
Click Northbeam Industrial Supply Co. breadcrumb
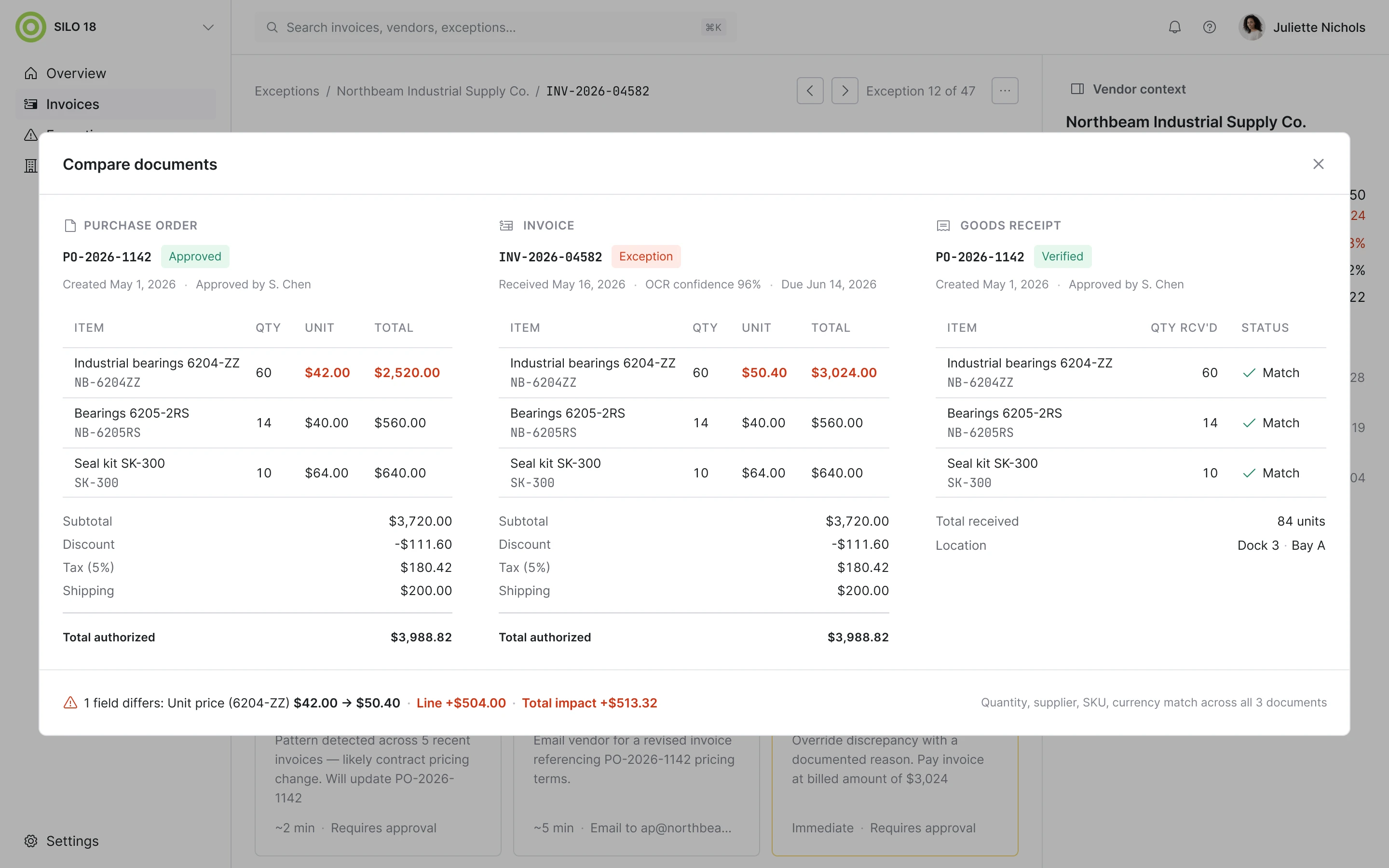click(432, 91)
